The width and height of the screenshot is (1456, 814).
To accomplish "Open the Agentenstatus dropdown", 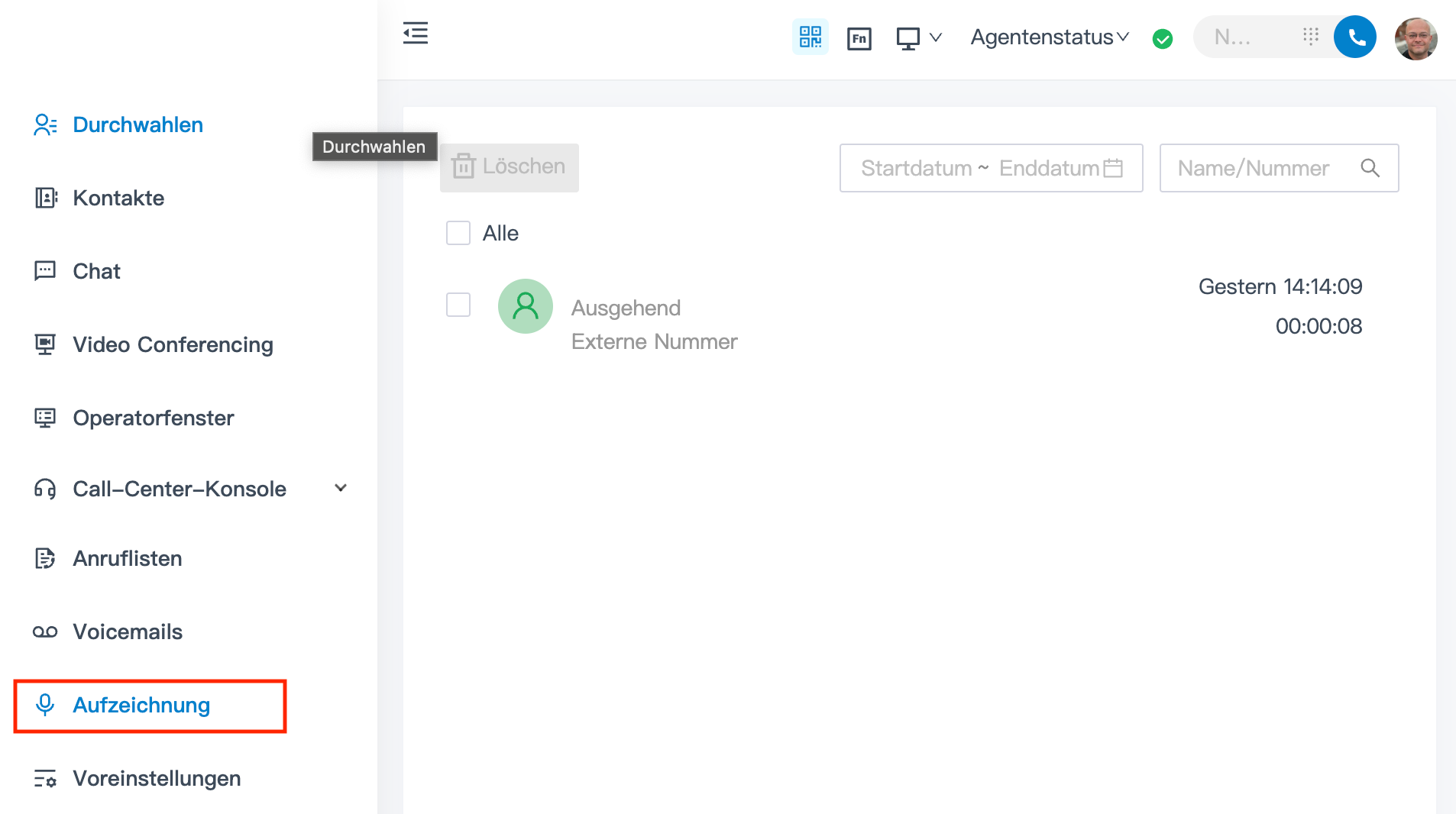I will [1049, 37].
